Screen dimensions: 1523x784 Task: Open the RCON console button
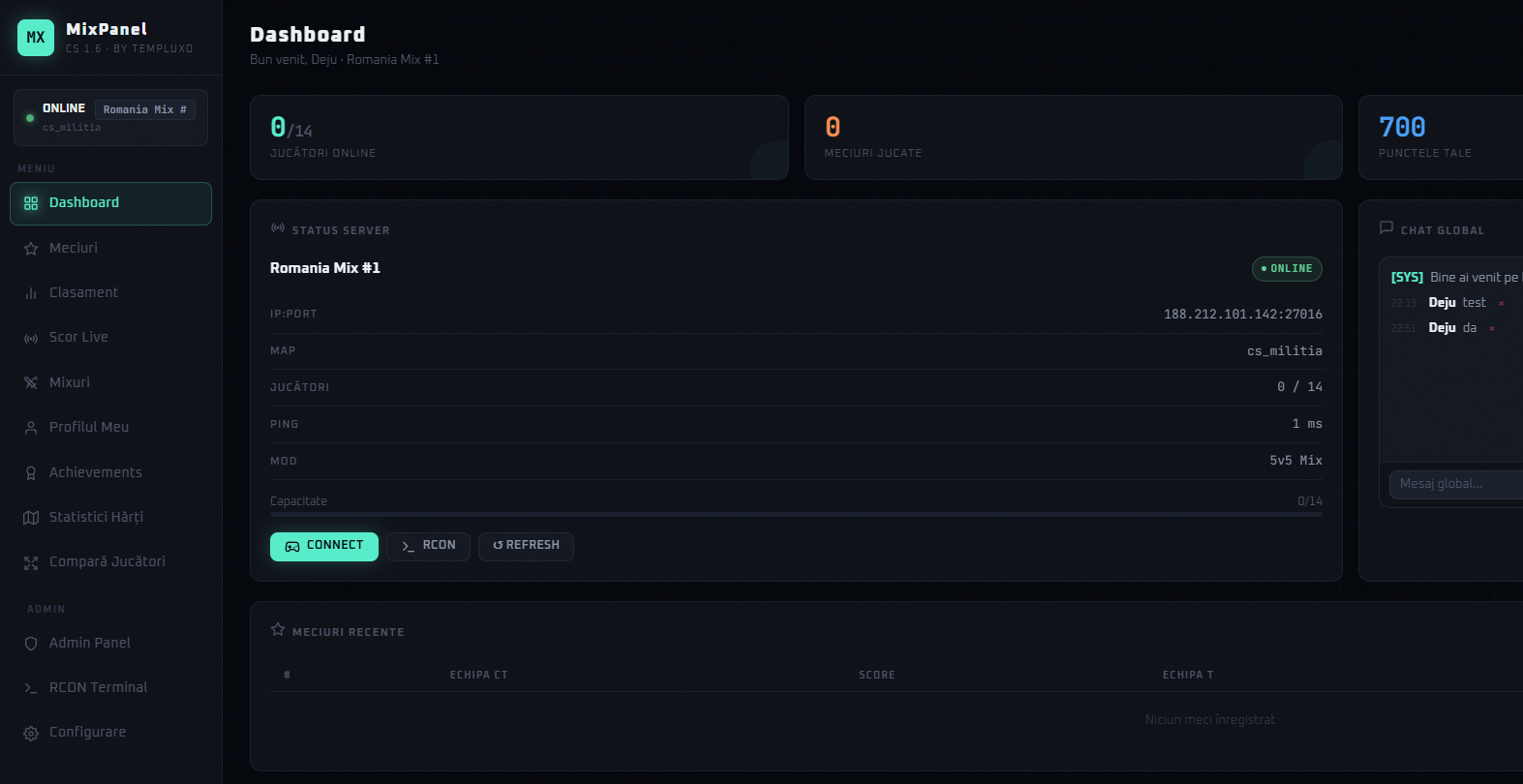pos(428,546)
